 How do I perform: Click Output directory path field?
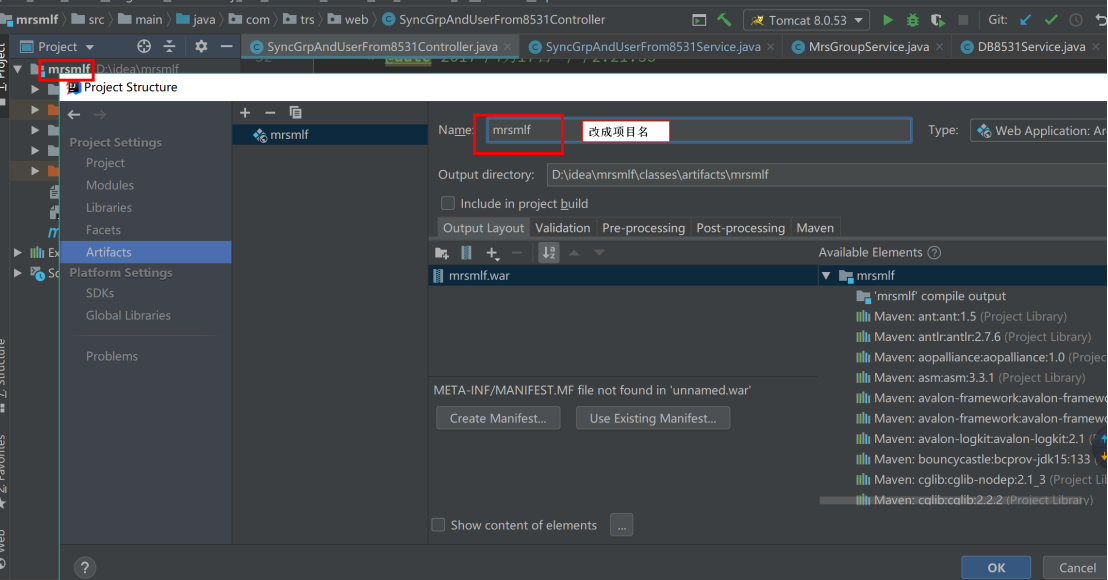tap(827, 174)
